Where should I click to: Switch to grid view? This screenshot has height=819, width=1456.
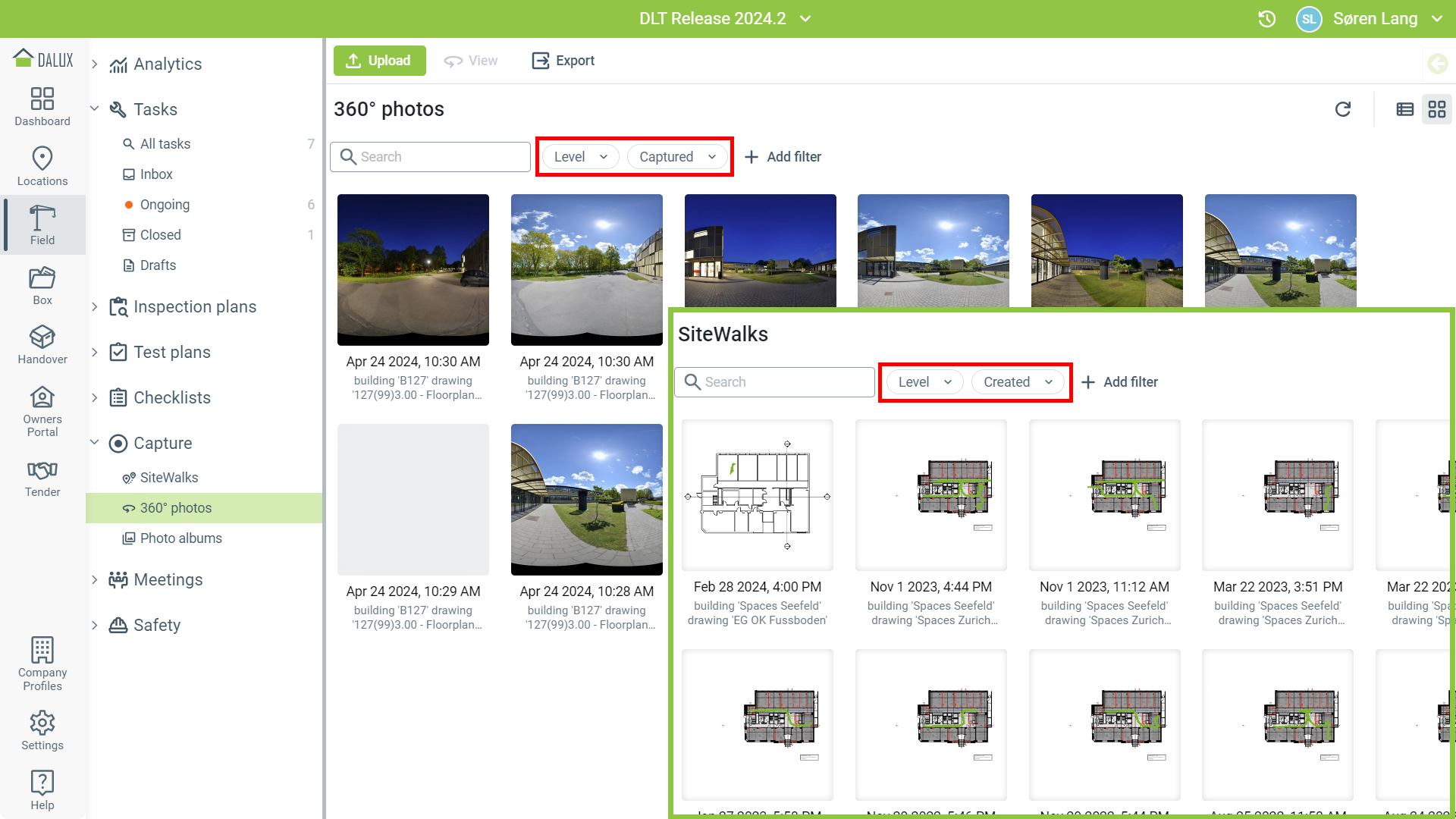coord(1437,109)
